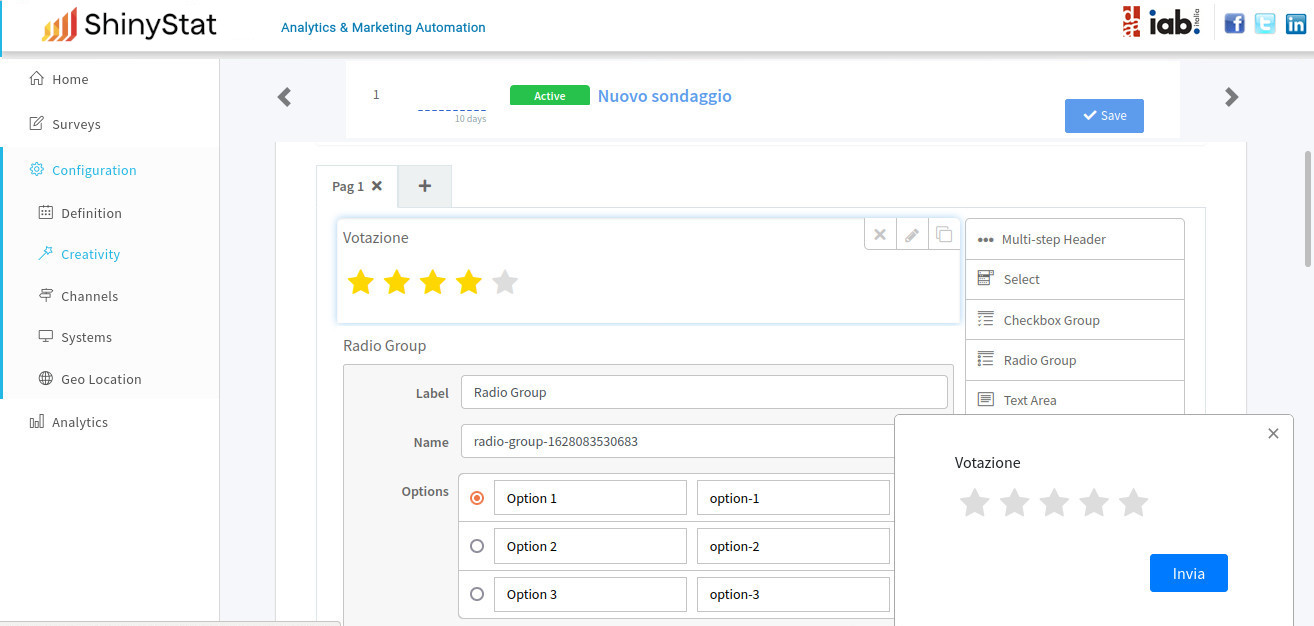This screenshot has height=626, width=1314.
Task: Go to next survey with right chevron
Action: [x=1232, y=97]
